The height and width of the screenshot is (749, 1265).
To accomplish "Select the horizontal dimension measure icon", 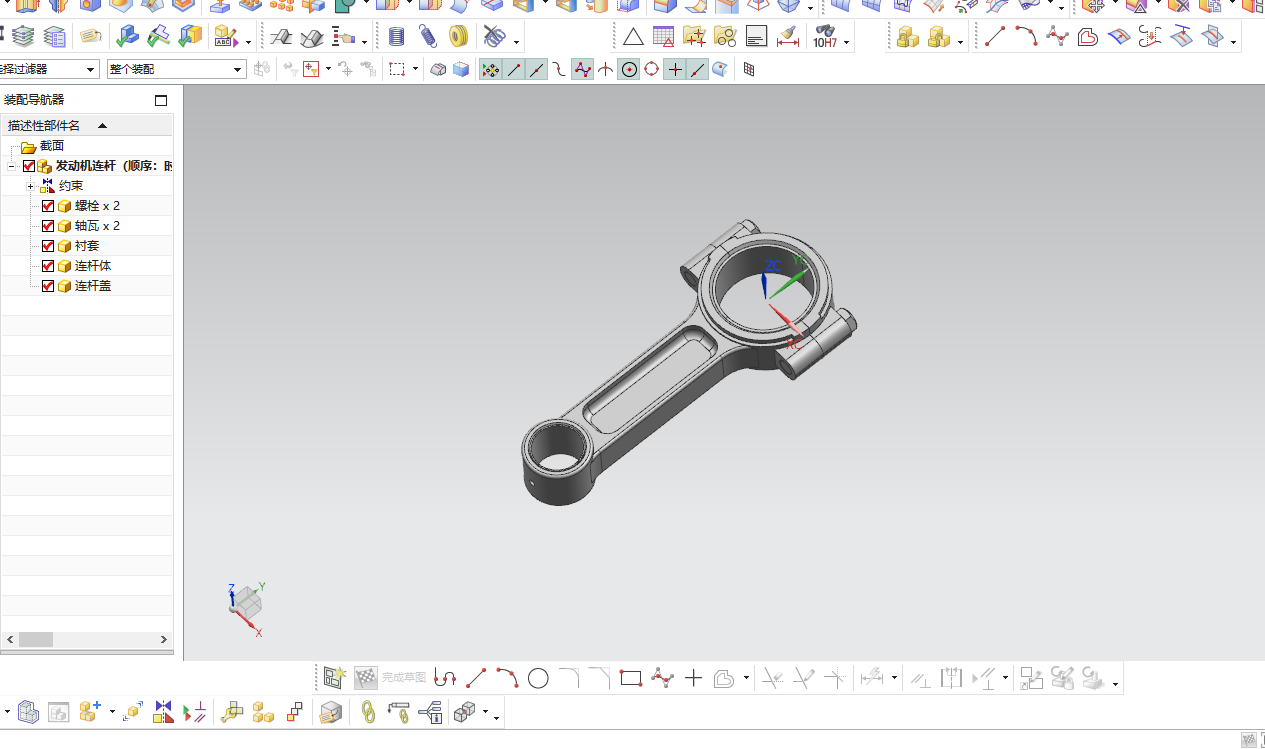I will pyautogui.click(x=788, y=37).
